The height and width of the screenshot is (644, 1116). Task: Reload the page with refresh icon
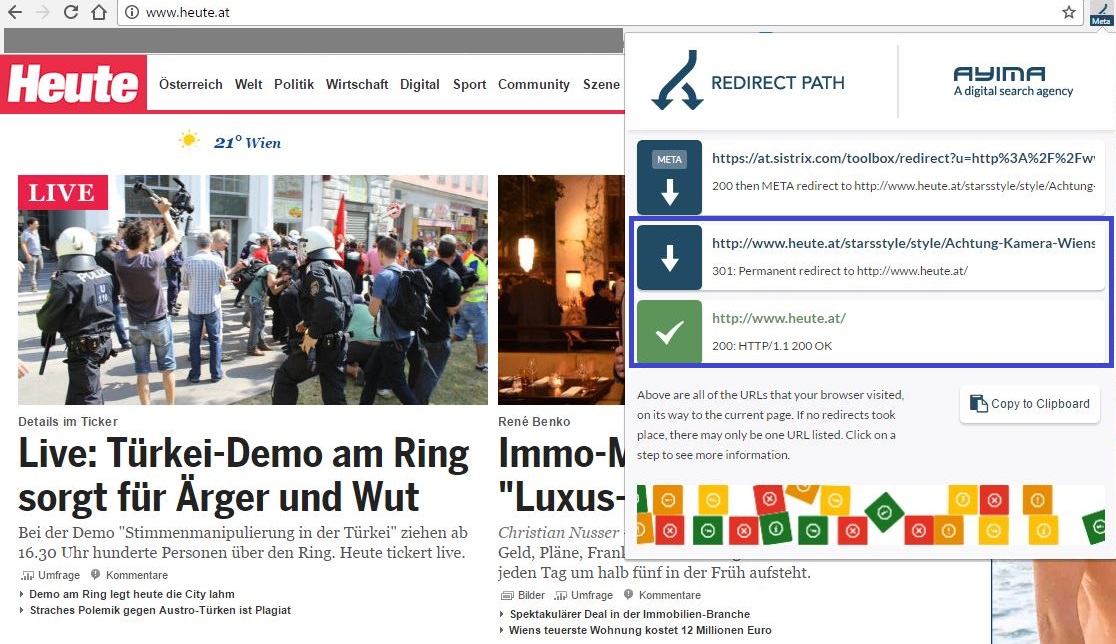click(71, 12)
